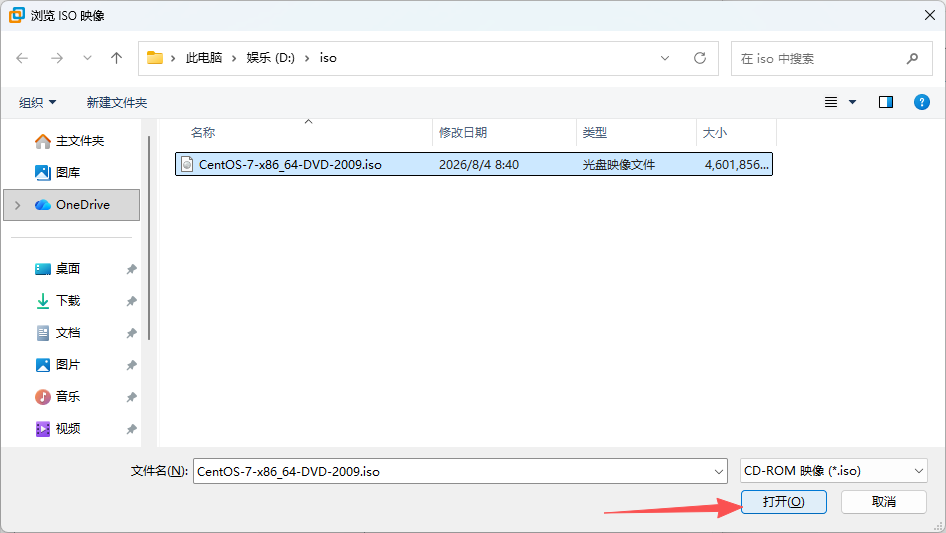Go up one folder level

(x=116, y=58)
